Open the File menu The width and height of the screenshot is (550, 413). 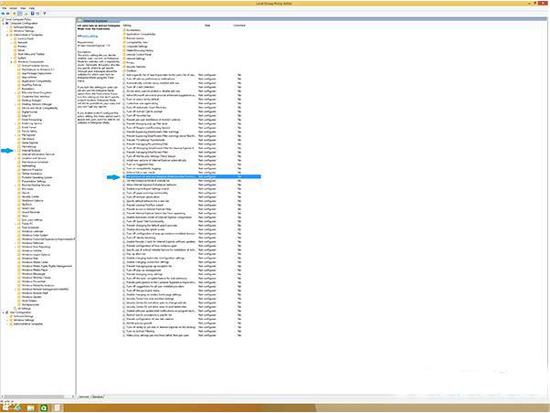4,8
